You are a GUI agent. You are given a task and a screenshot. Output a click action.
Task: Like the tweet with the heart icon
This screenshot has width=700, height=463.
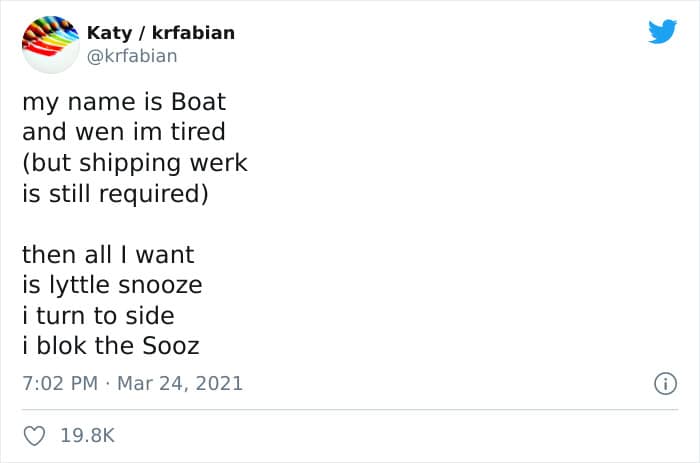tap(34, 436)
